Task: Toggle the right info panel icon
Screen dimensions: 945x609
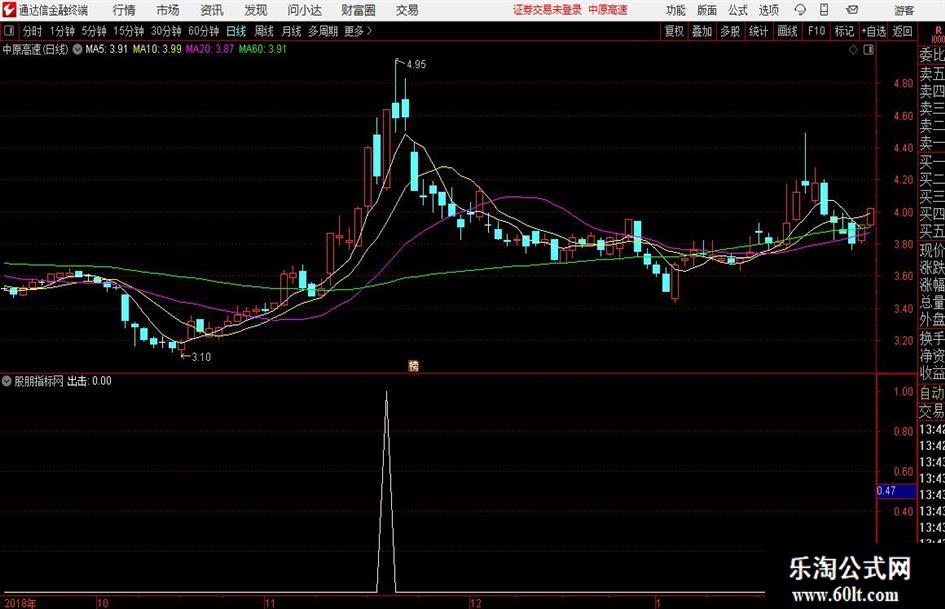Action: point(868,50)
